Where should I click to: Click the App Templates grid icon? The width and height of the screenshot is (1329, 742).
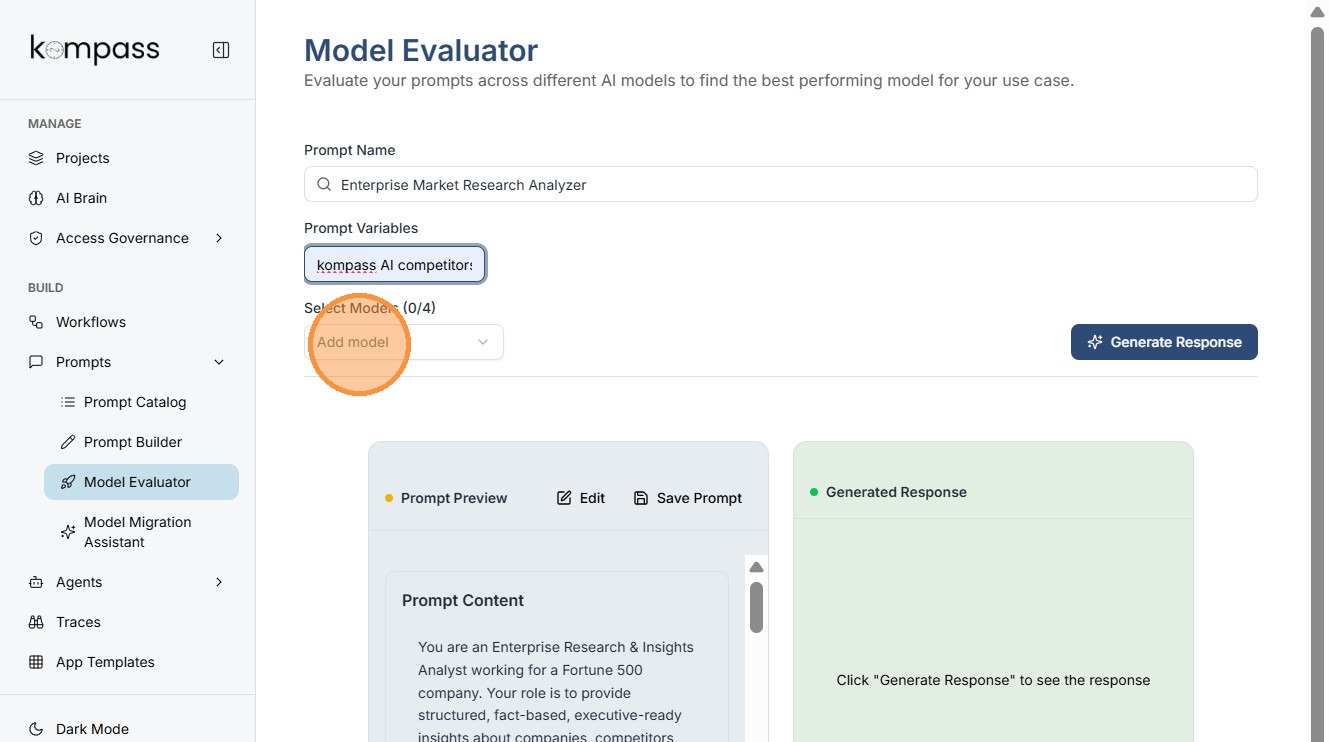pyautogui.click(x=36, y=662)
